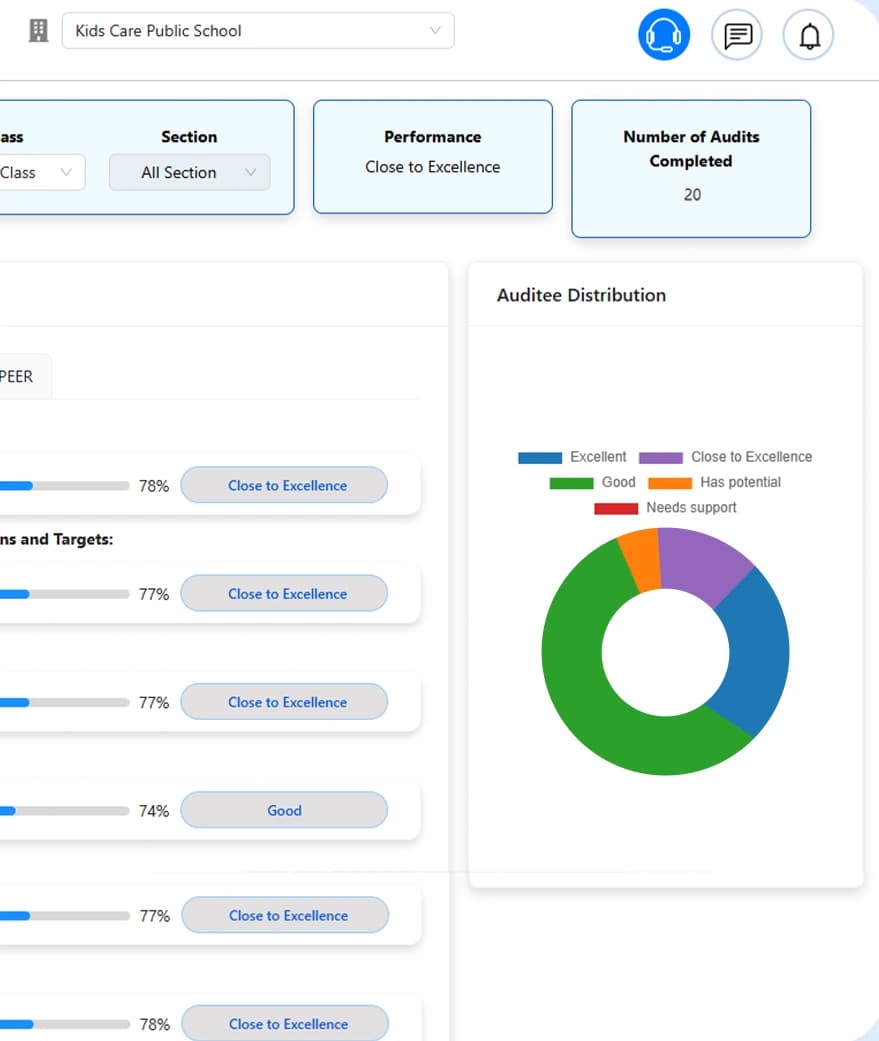Click the building icon beside school selector
Screen dimensions: 879x1041
pos(39,31)
